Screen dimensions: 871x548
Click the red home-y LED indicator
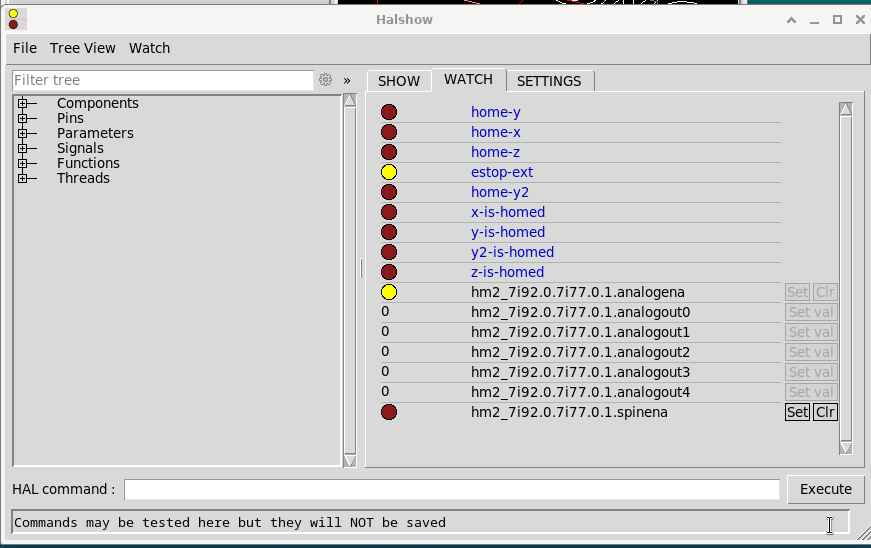click(x=389, y=112)
